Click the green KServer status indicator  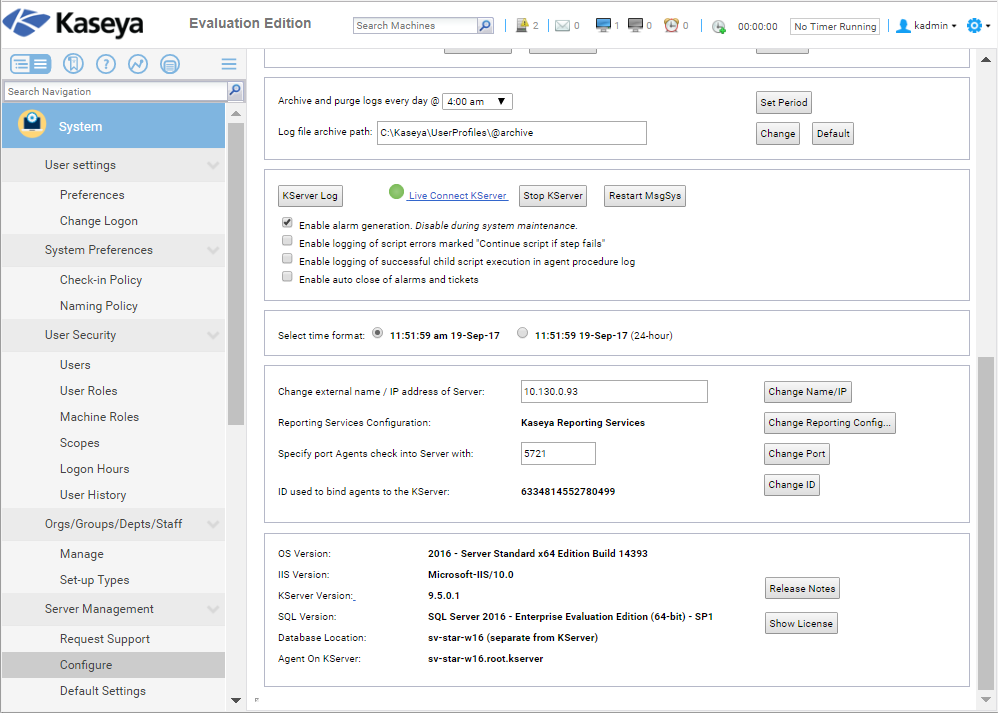coord(397,191)
